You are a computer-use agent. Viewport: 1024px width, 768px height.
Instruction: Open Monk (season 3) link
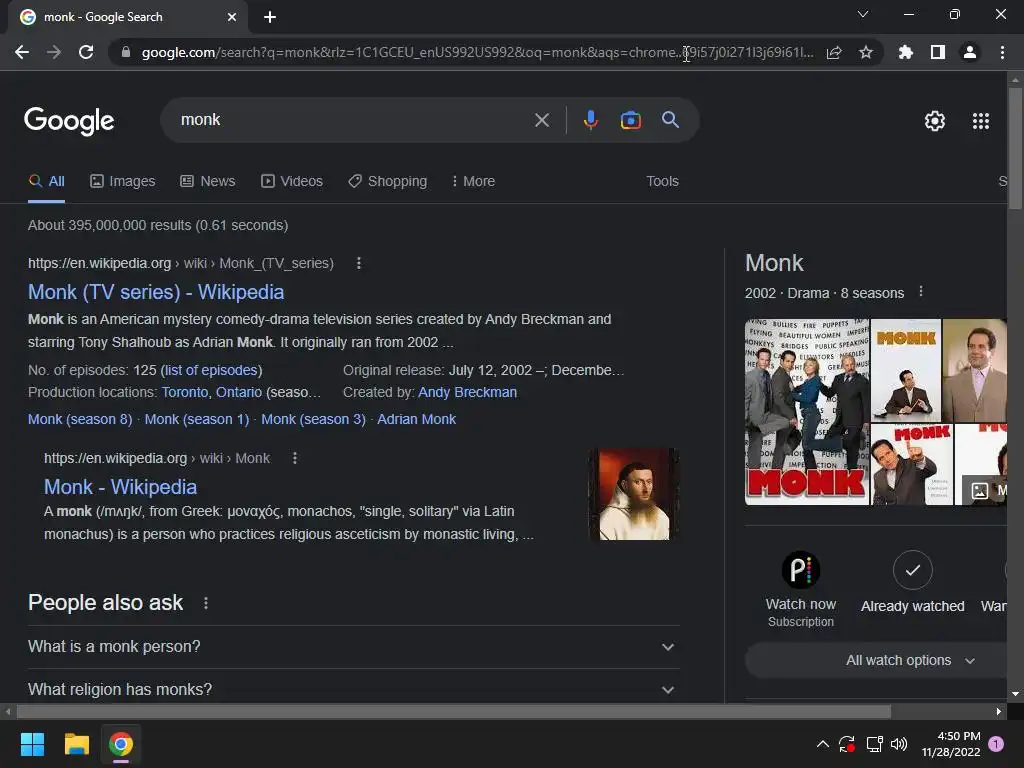point(313,419)
